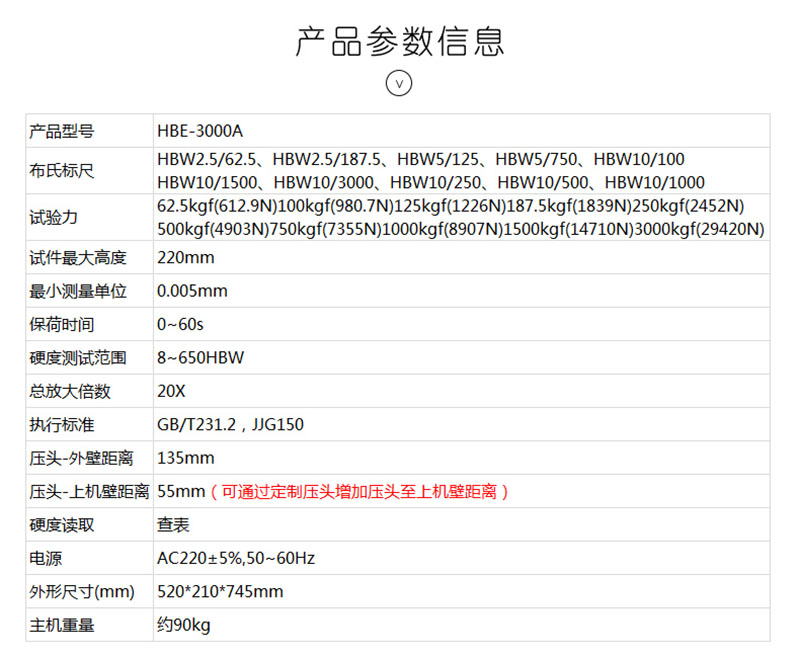Click the 3000kgf(29420N) test force value
The image size is (800, 656).
[703, 229]
